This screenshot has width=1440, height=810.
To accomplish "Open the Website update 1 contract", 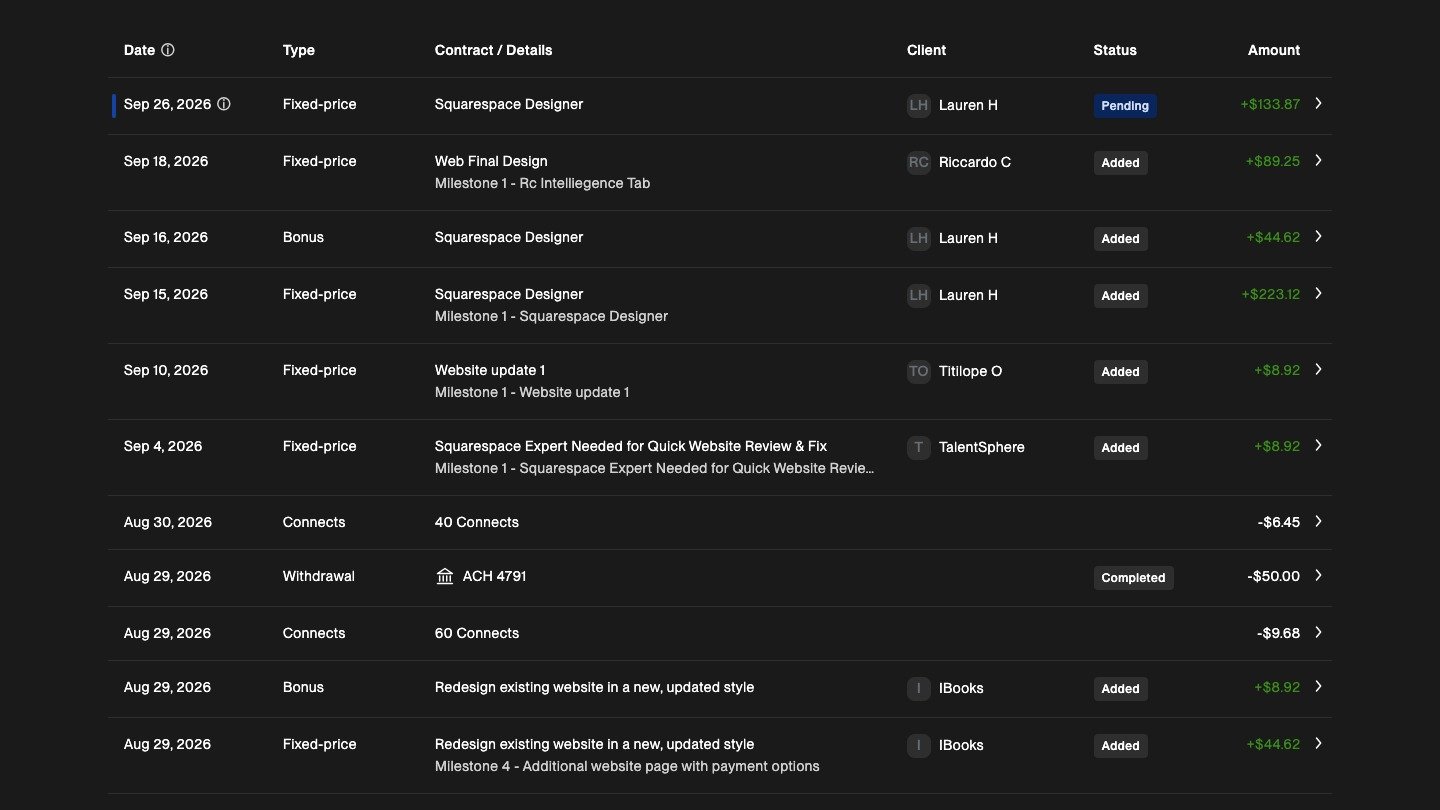I will (490, 370).
